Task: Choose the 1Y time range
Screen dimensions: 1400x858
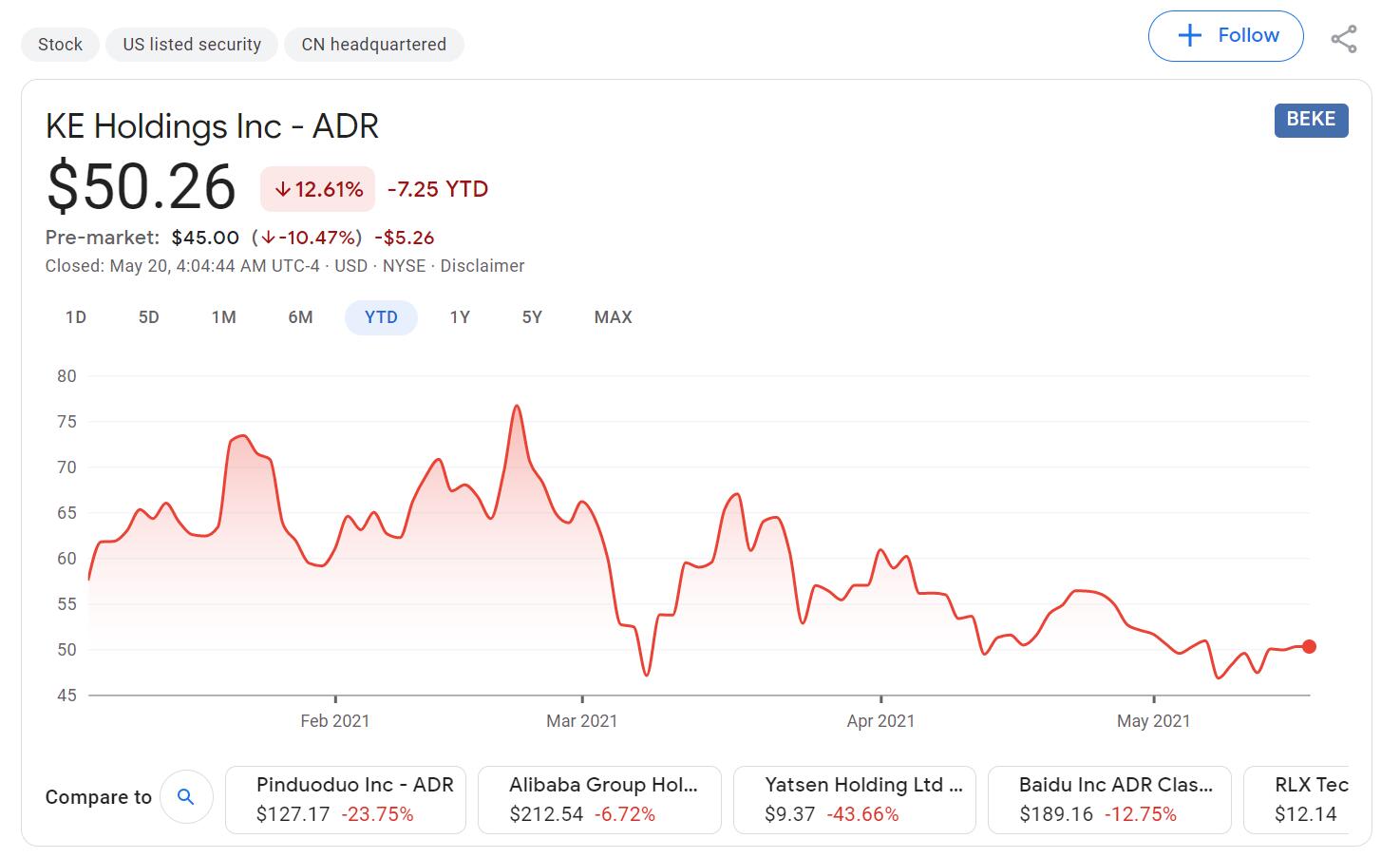Action: tap(460, 317)
